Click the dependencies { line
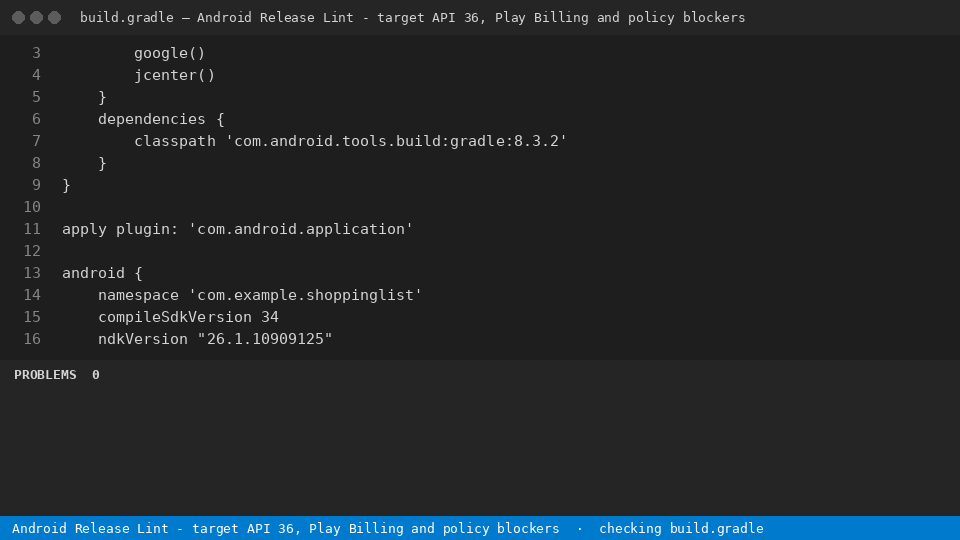Image resolution: width=960 pixels, height=540 pixels. point(161,119)
